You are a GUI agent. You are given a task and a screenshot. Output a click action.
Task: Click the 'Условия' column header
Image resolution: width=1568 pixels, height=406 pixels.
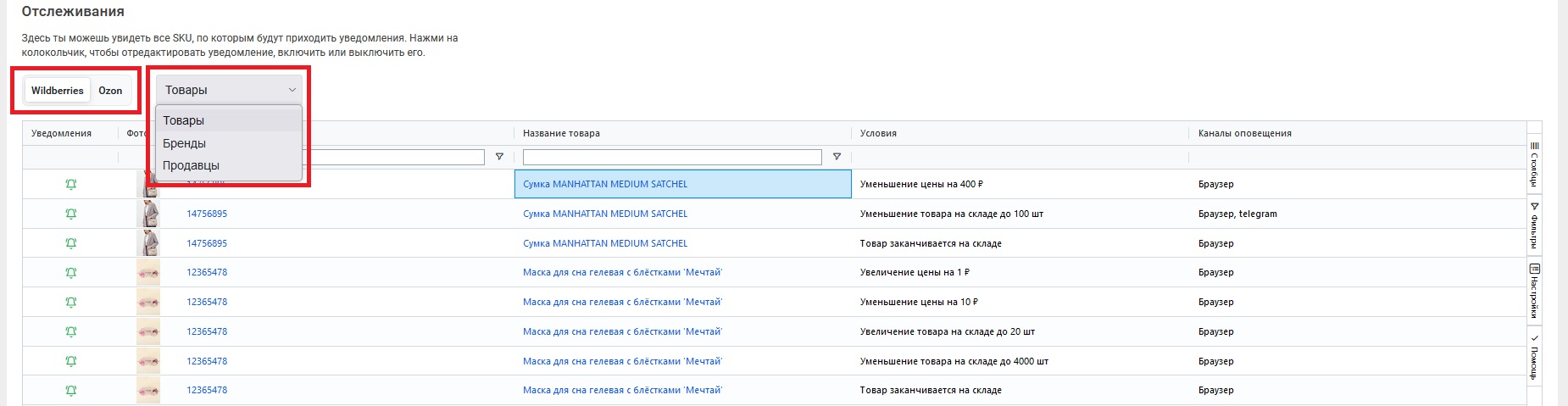(878, 133)
